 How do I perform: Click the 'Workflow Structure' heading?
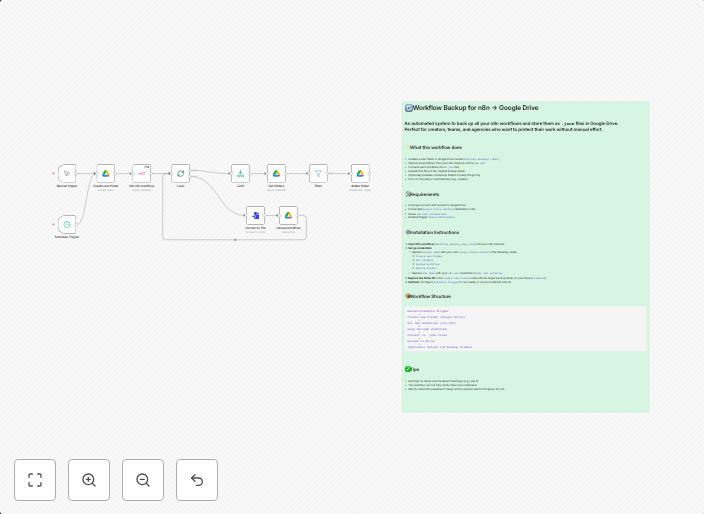click(x=430, y=296)
